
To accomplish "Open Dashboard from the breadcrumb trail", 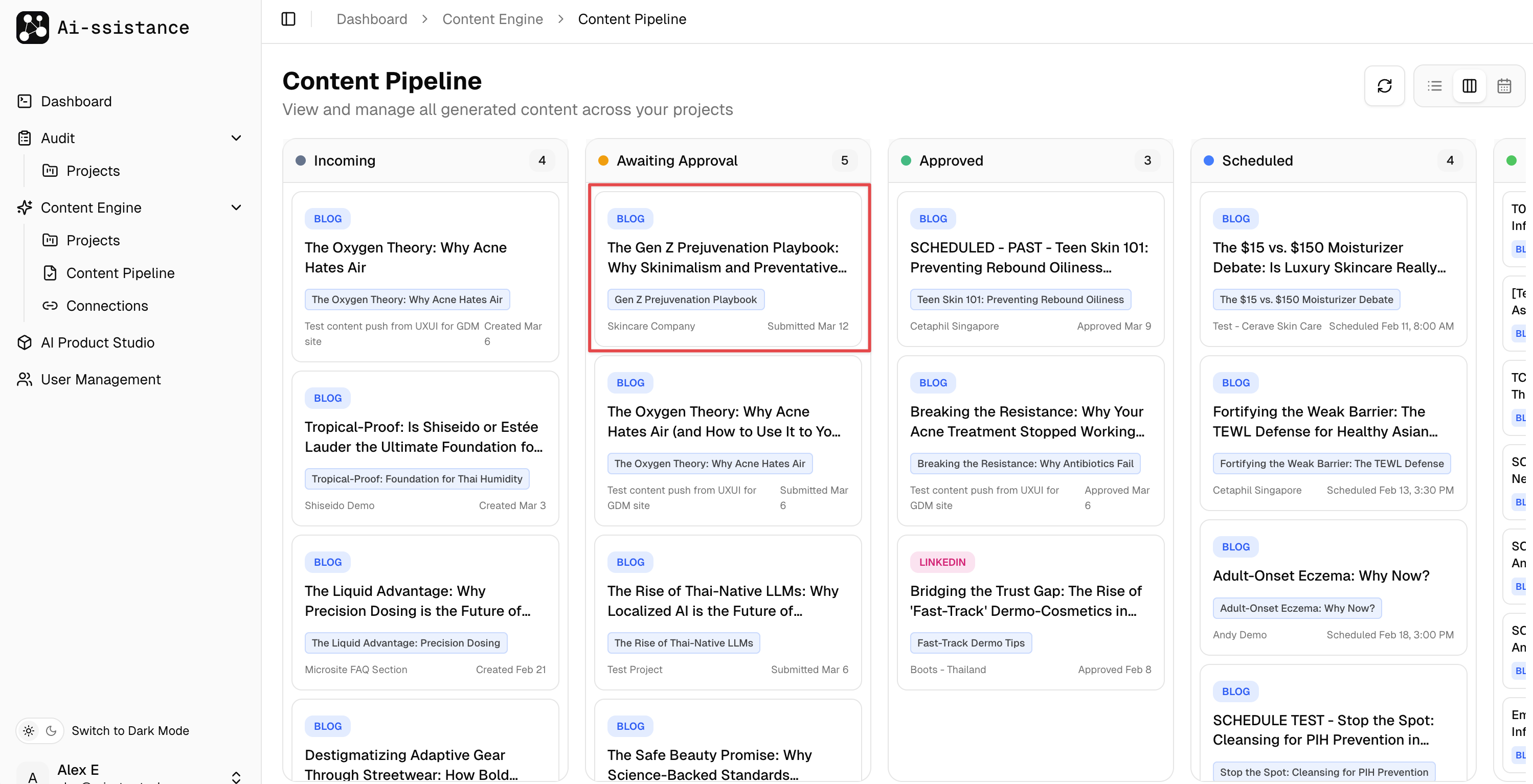I will coord(371,19).
